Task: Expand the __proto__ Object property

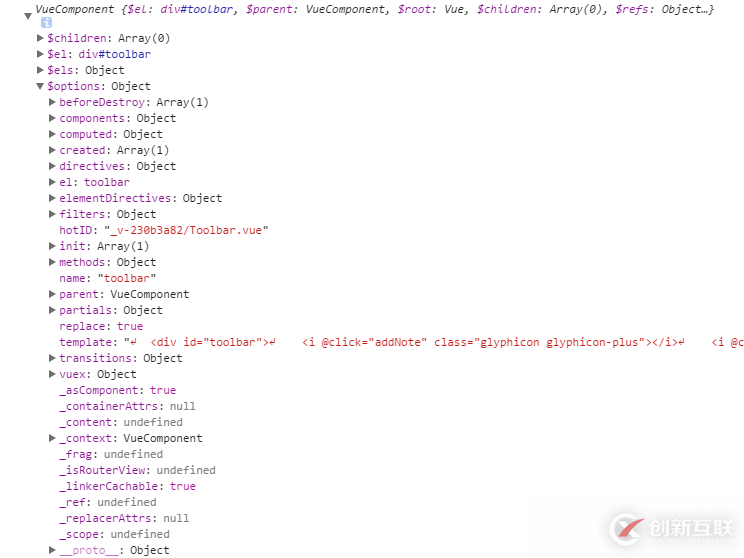Action: point(52,550)
